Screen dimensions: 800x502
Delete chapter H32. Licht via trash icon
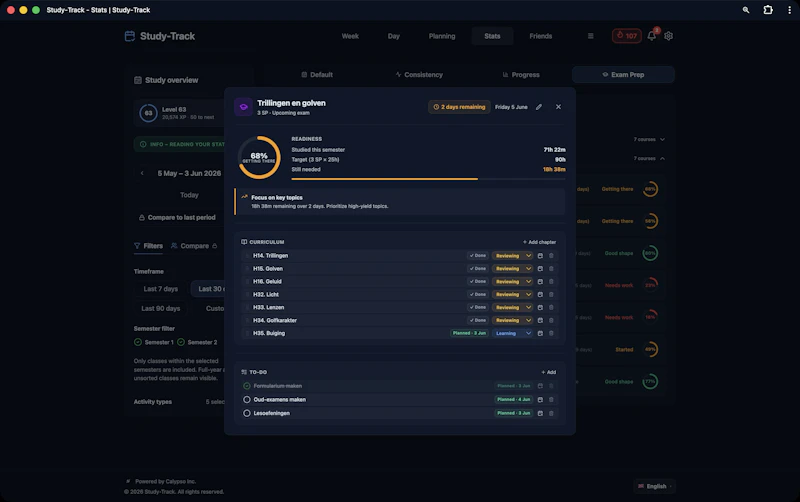[551, 294]
